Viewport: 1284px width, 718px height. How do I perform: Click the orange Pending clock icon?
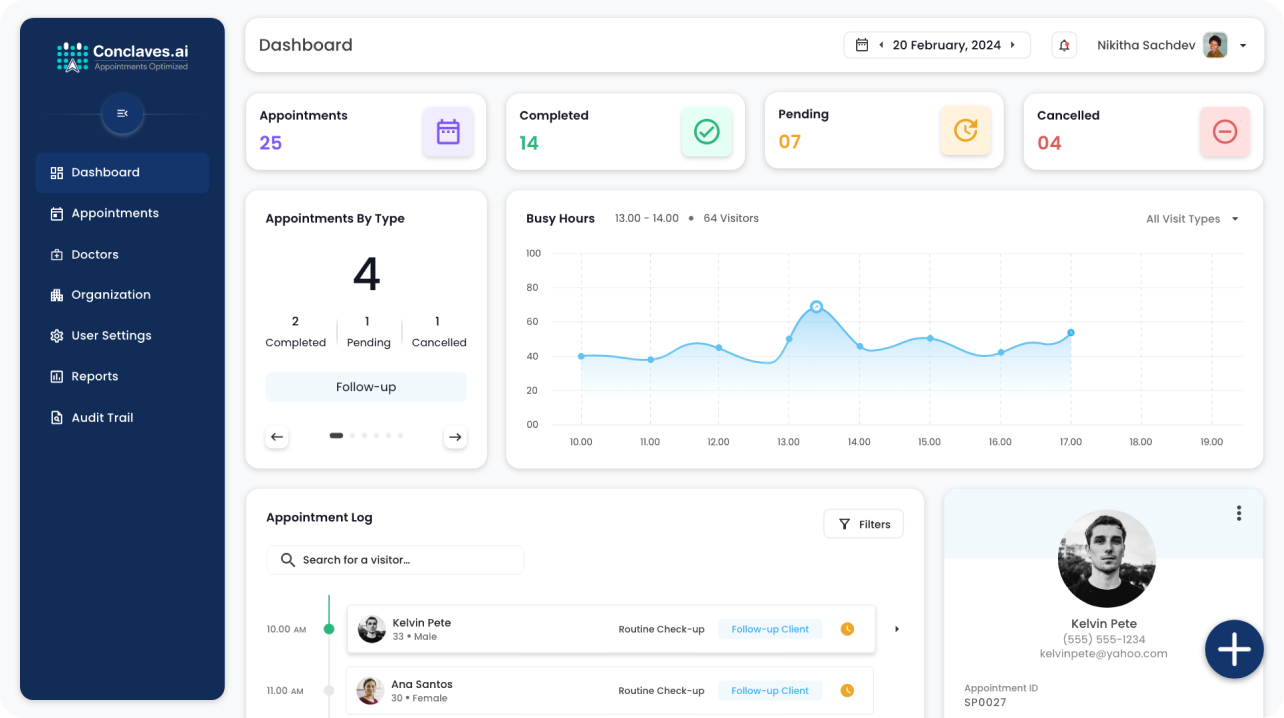[965, 131]
